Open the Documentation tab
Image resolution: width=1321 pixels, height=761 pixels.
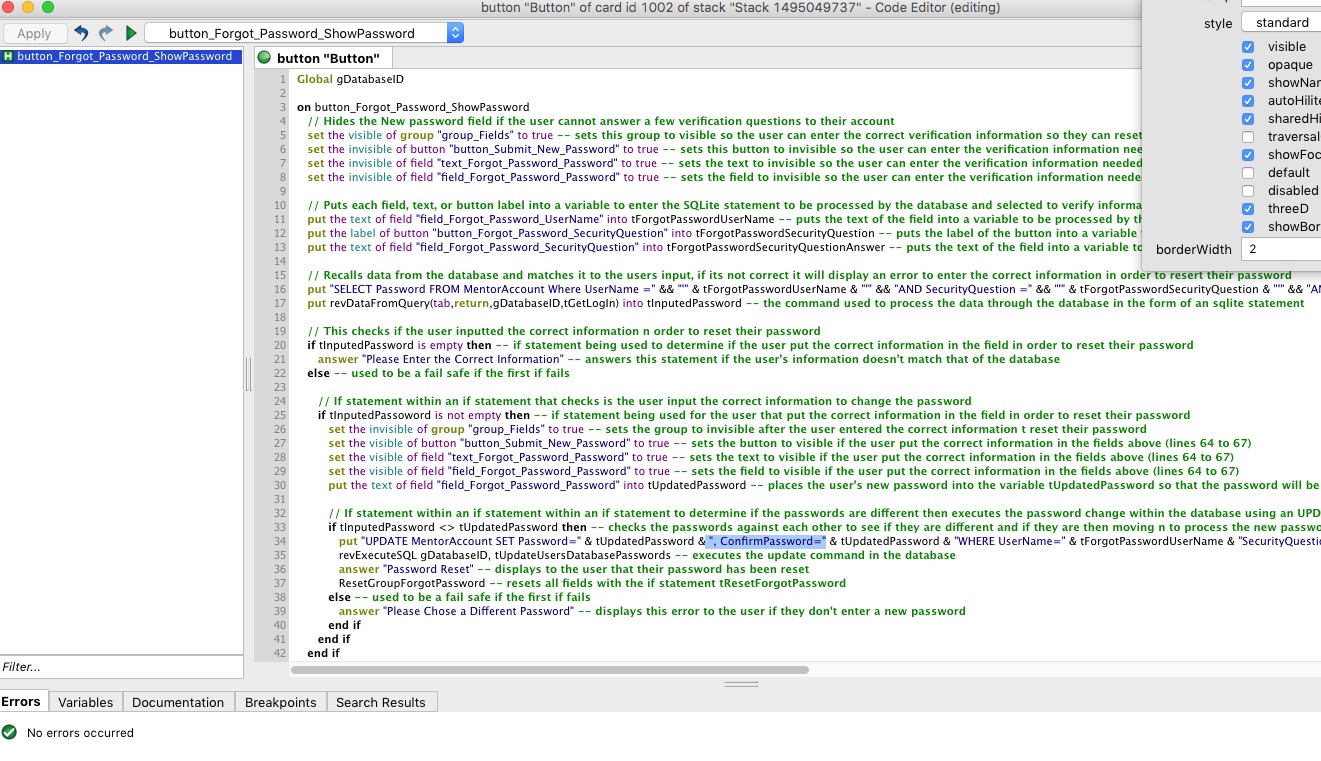tap(178, 702)
